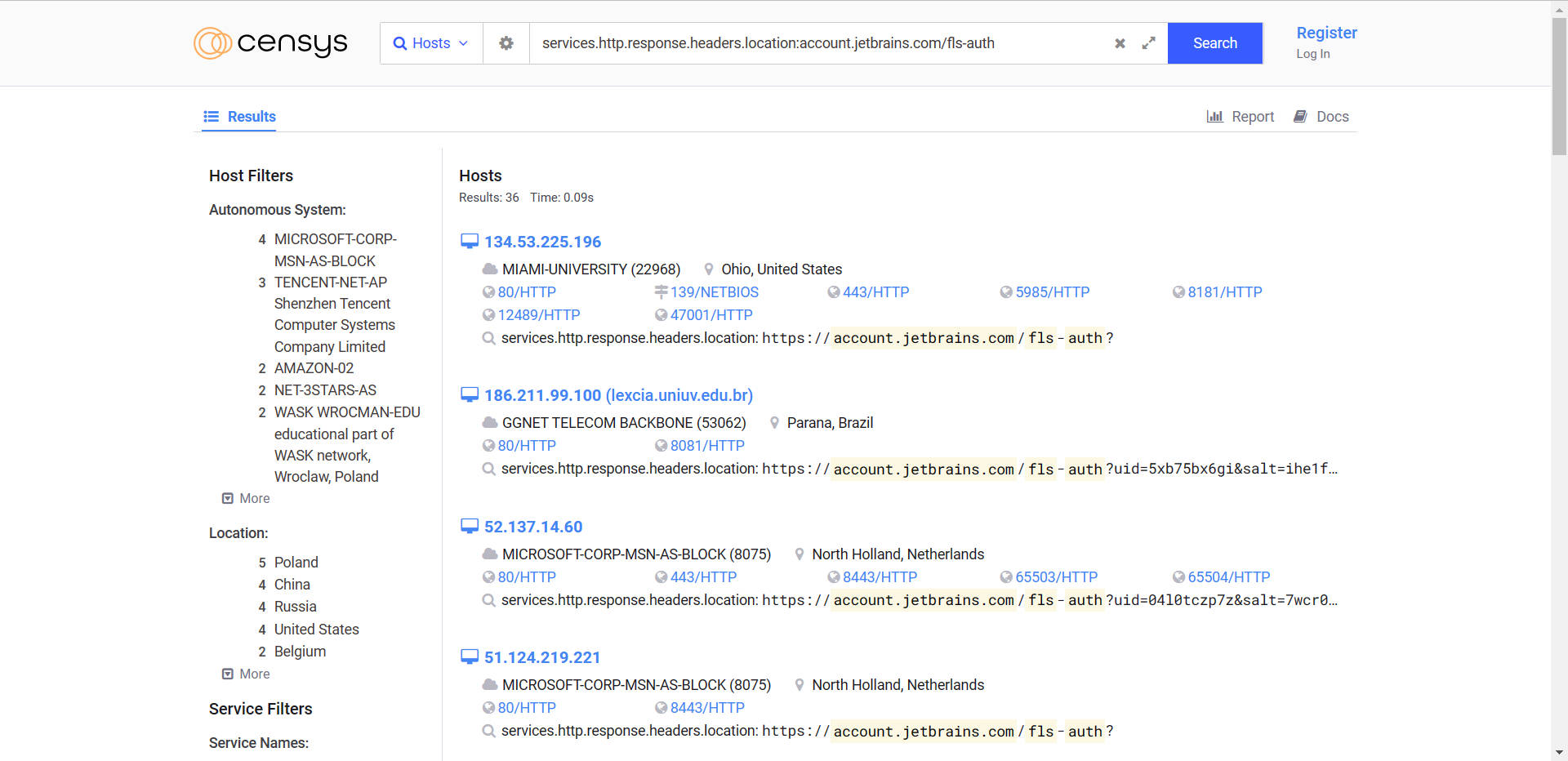Select the Results: 36 count text
This screenshot has height=761, width=1568.
[x=488, y=198]
